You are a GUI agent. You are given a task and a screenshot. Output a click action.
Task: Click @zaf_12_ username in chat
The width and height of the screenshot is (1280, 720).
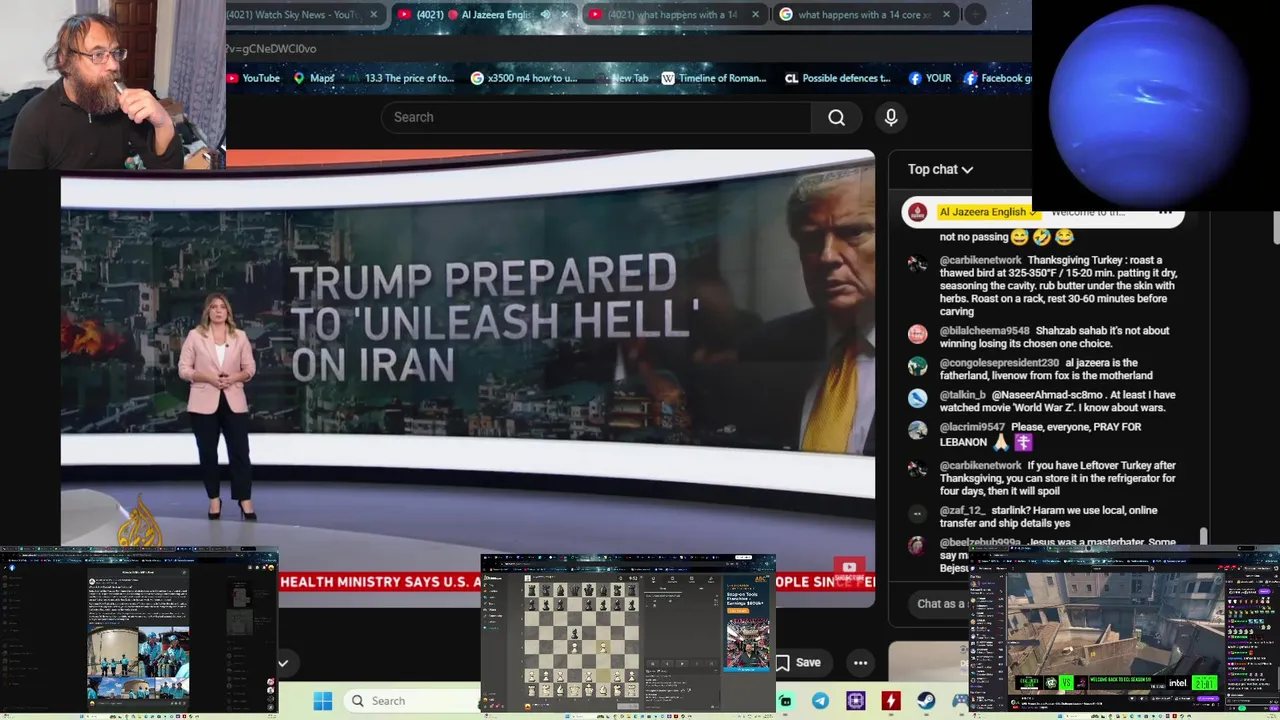point(962,511)
